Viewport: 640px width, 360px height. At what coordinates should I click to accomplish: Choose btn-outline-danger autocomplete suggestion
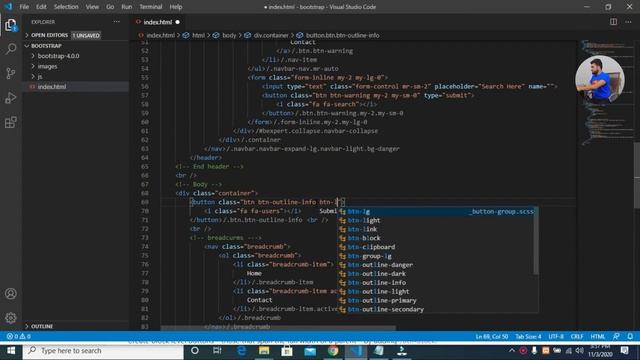pos(437,265)
